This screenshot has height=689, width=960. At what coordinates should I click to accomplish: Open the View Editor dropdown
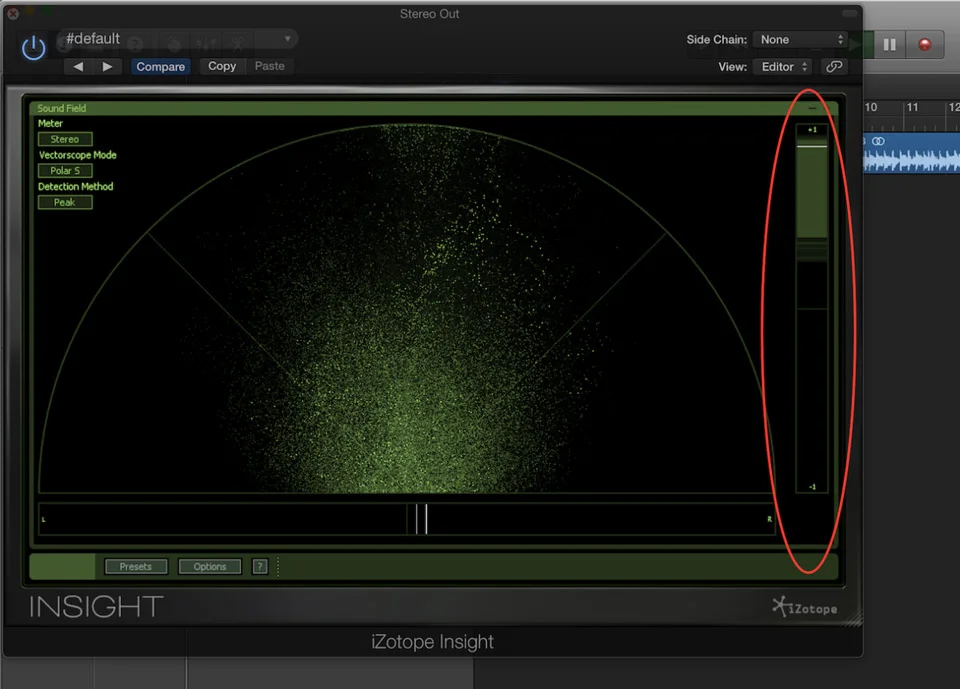point(784,66)
